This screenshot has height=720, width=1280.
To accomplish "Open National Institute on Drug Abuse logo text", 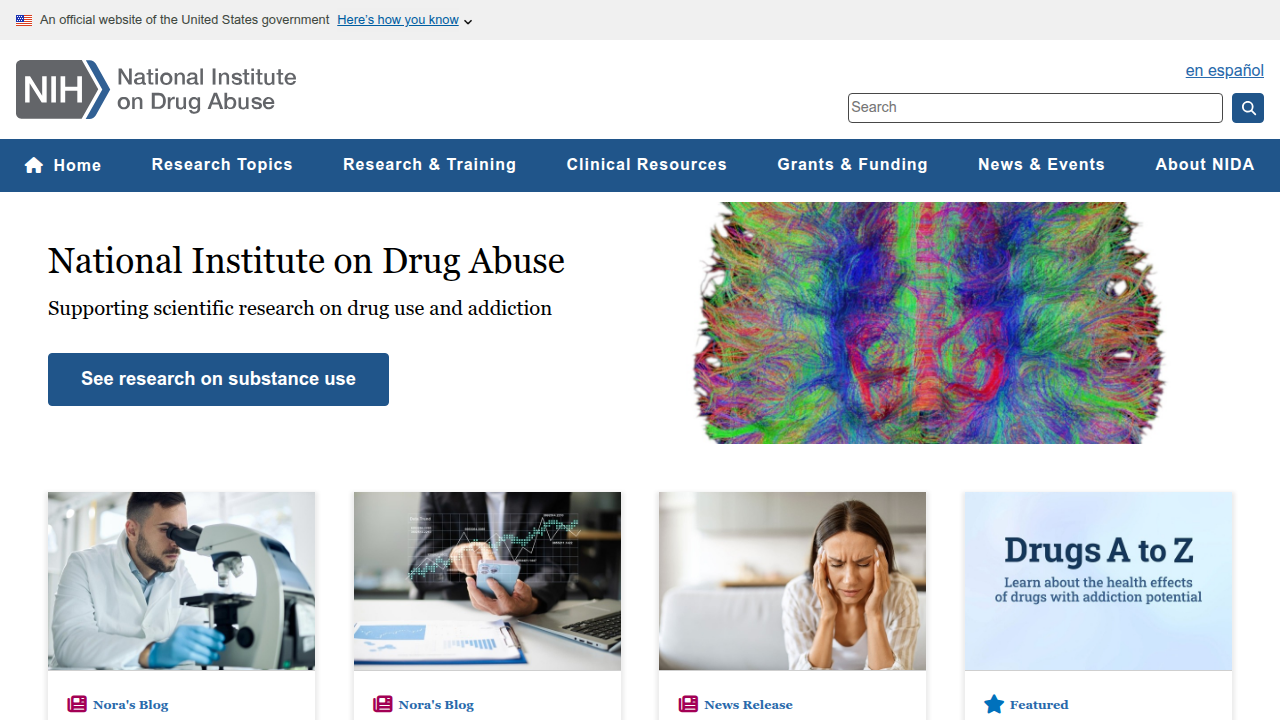I will (x=207, y=89).
